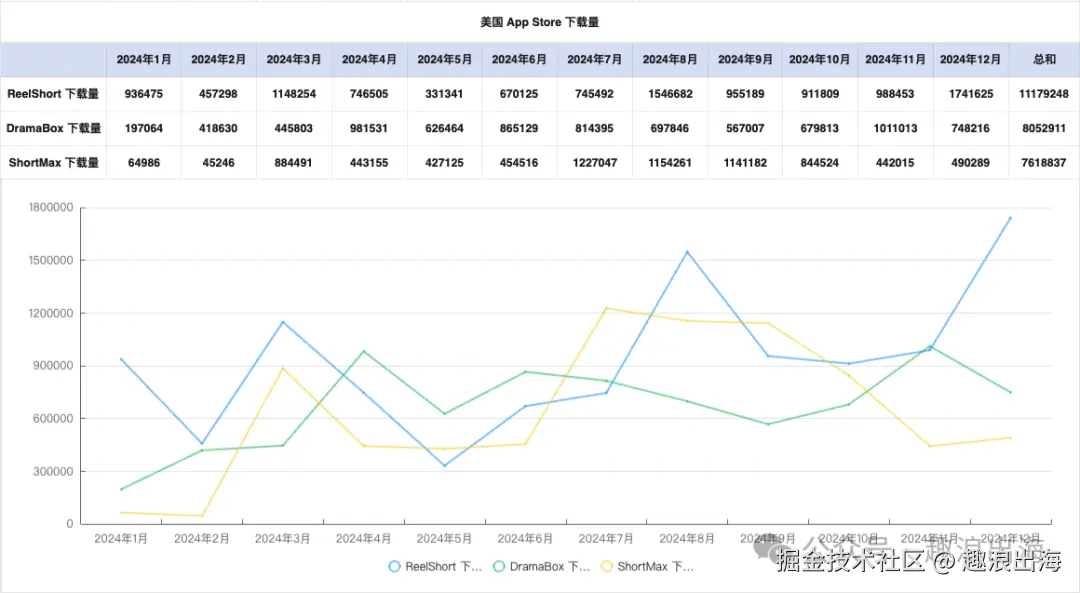Image resolution: width=1080 pixels, height=593 pixels.
Task: Select cell 1227047 in ShortMax row
Action: [x=594, y=163]
